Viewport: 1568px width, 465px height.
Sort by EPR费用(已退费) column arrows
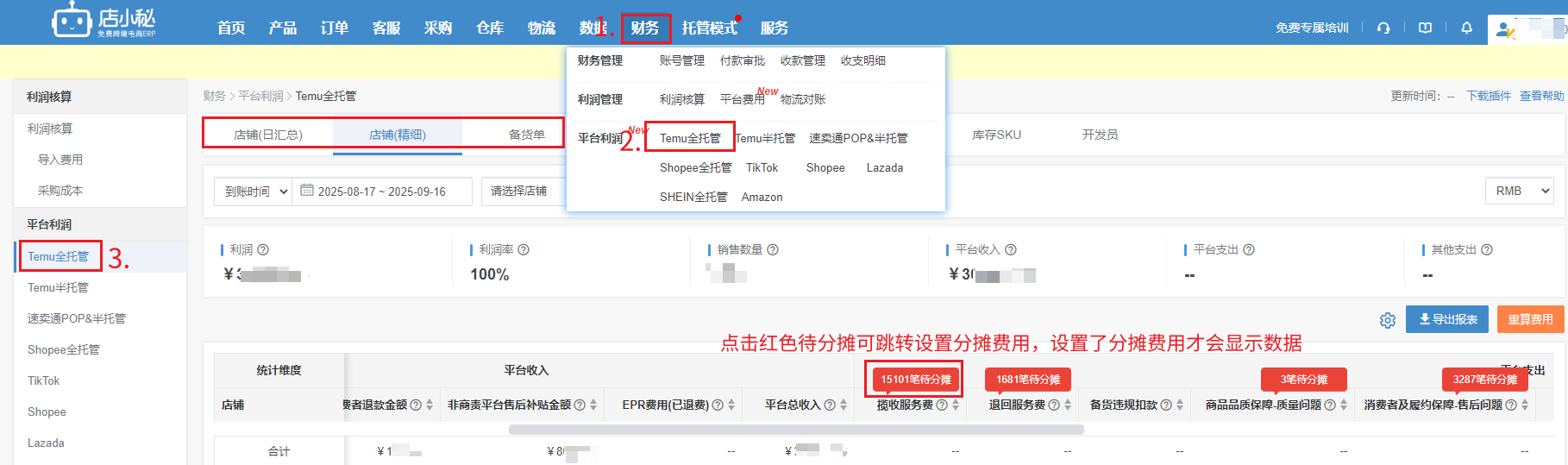(731, 405)
